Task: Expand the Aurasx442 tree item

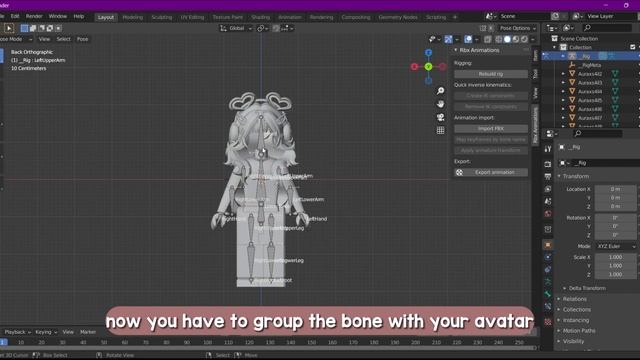Action: (x=563, y=74)
